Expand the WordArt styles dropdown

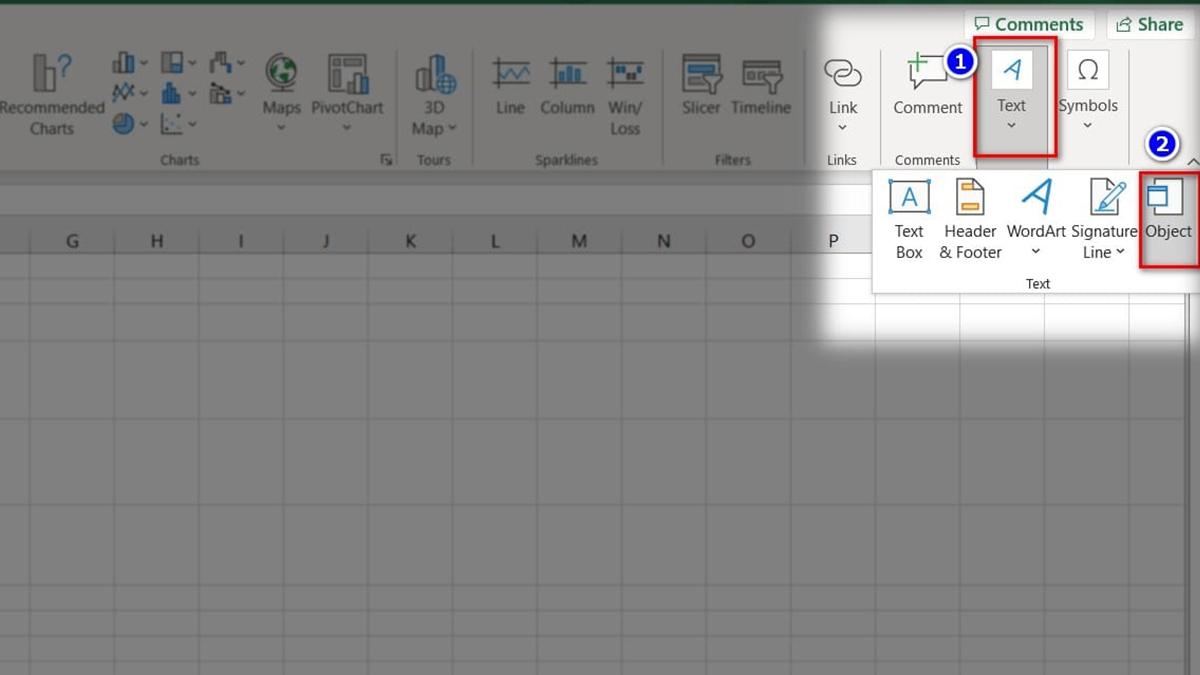tap(1036, 252)
